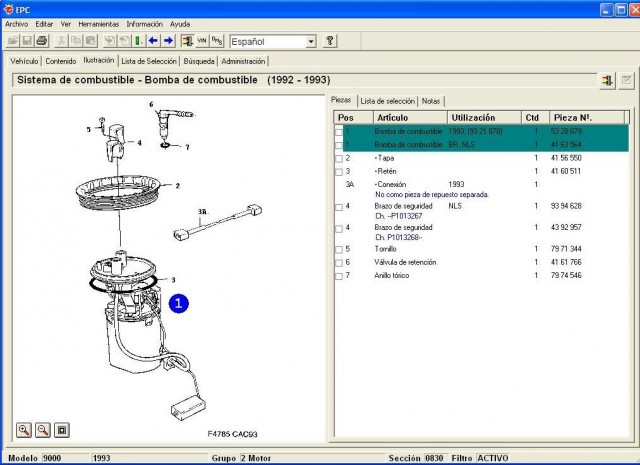Click the copy icon in toolbar
Viewport: 640px width, 465px height.
pyautogui.click(x=76, y=41)
